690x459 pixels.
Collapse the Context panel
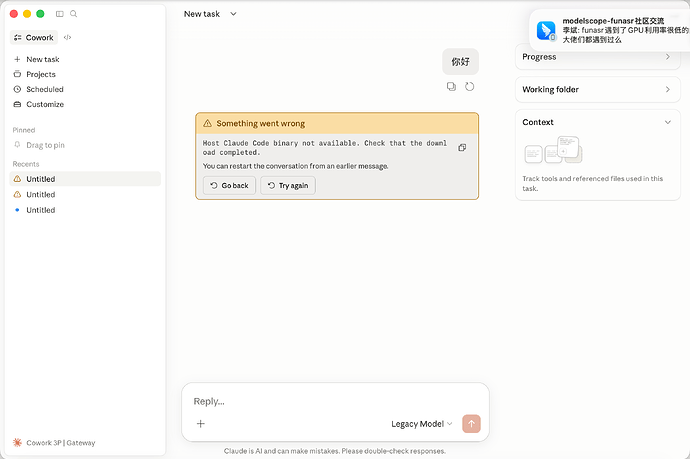pos(668,122)
